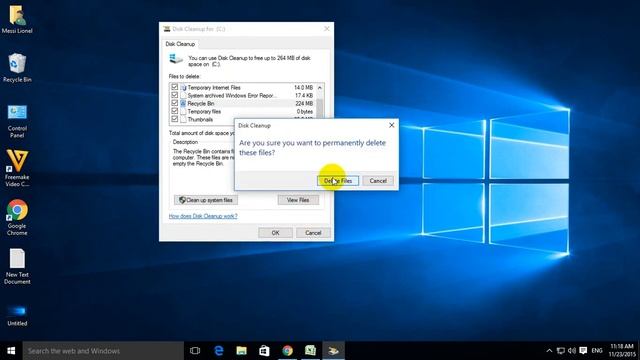The image size is (640, 360).
Task: Select the Temporary files entry text
Action: [x=204, y=111]
